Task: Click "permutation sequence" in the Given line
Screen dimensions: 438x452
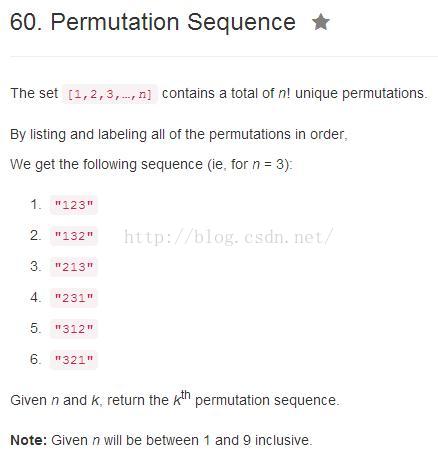Action: [x=266, y=401]
